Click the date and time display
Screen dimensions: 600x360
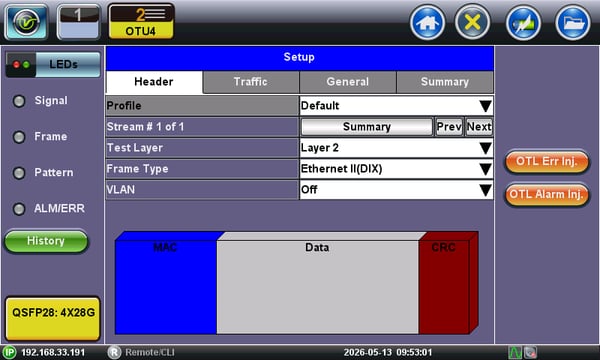point(388,352)
